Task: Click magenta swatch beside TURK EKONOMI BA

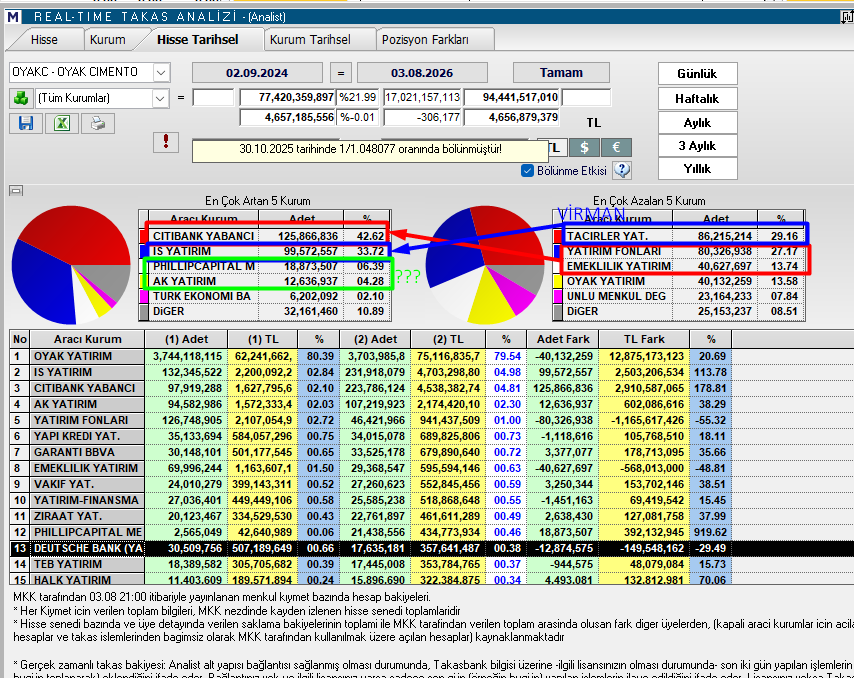Action: pos(144,296)
